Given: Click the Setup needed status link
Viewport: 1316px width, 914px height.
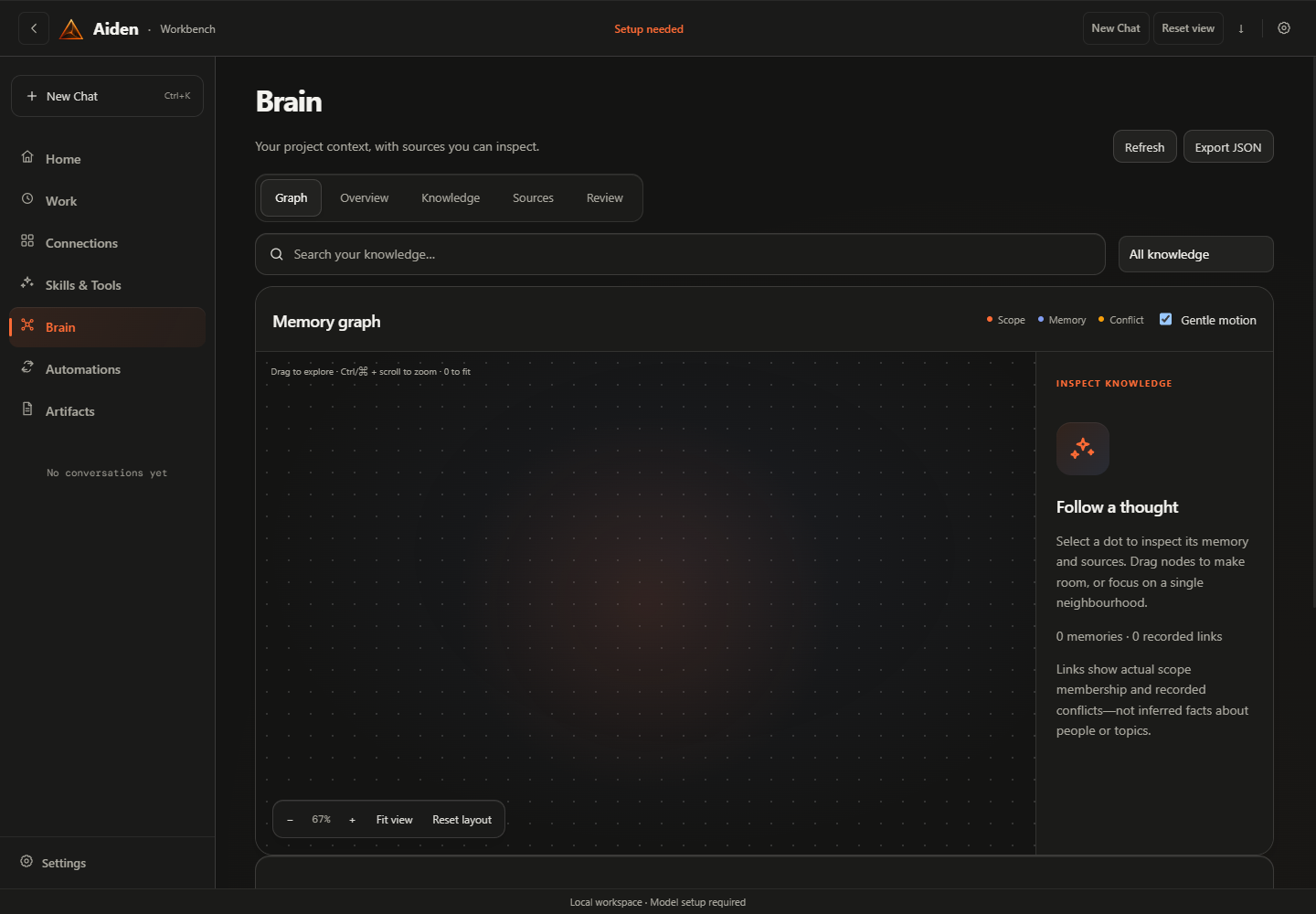Looking at the screenshot, I should (x=649, y=29).
